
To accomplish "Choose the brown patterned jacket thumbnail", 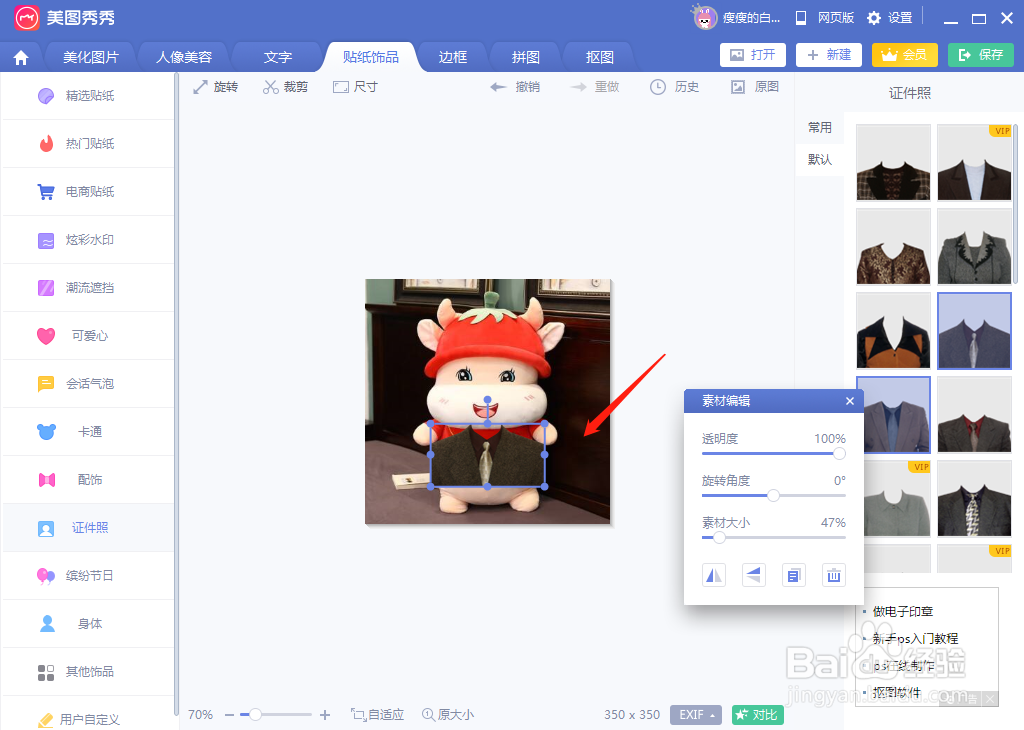I will 893,247.
